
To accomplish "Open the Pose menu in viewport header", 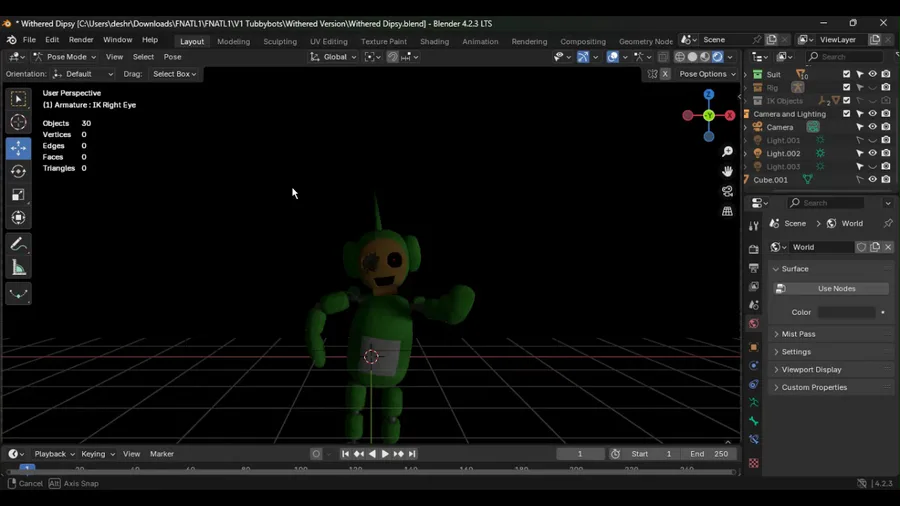I will [172, 57].
